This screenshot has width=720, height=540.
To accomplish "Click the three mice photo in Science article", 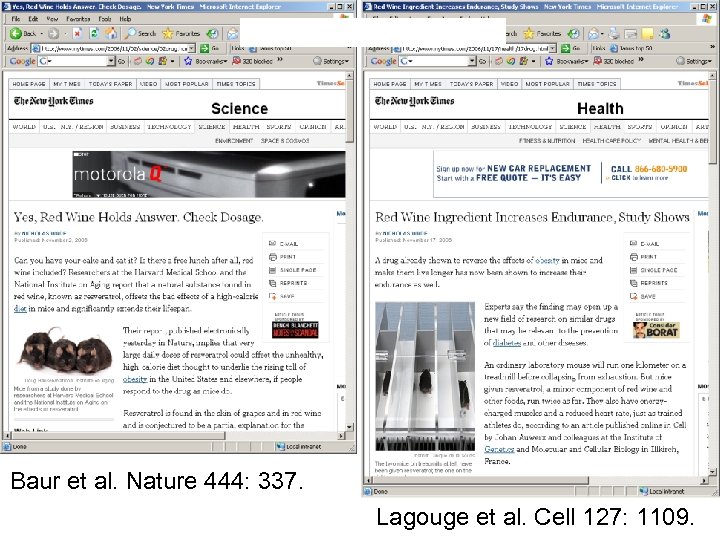I will pos(64,351).
